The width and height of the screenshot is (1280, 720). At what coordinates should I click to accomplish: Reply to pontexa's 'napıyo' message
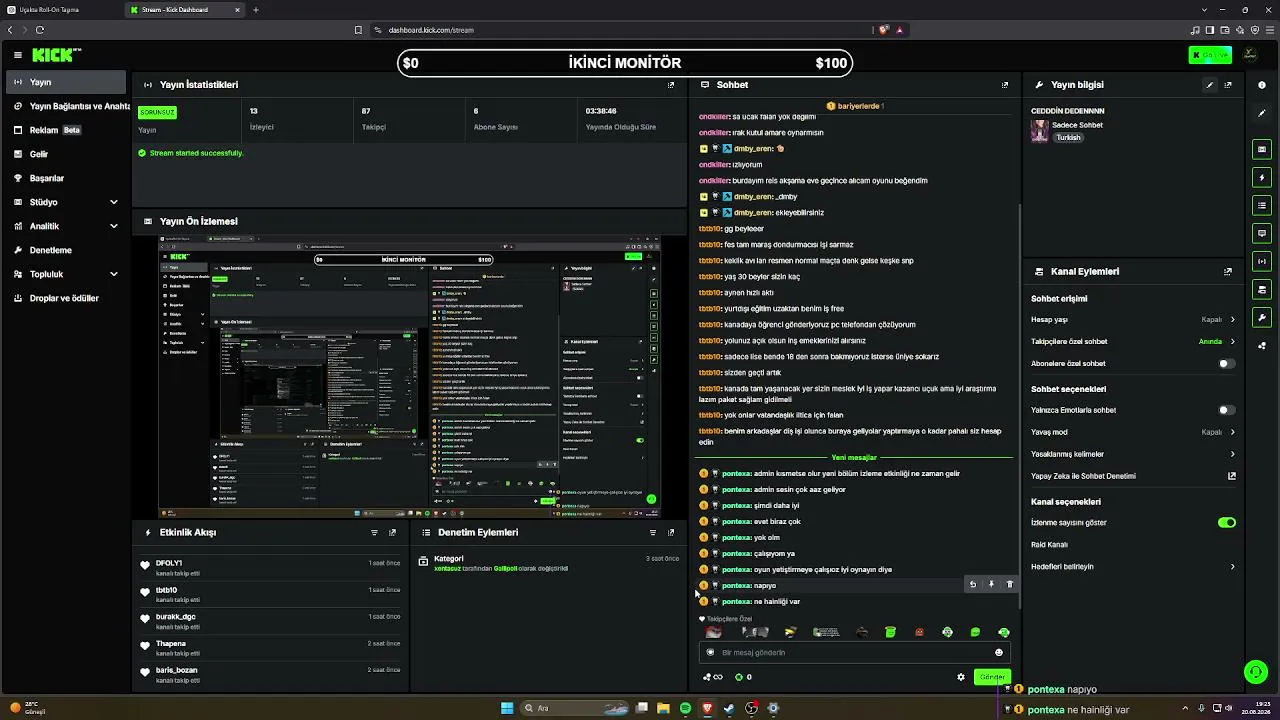click(972, 584)
